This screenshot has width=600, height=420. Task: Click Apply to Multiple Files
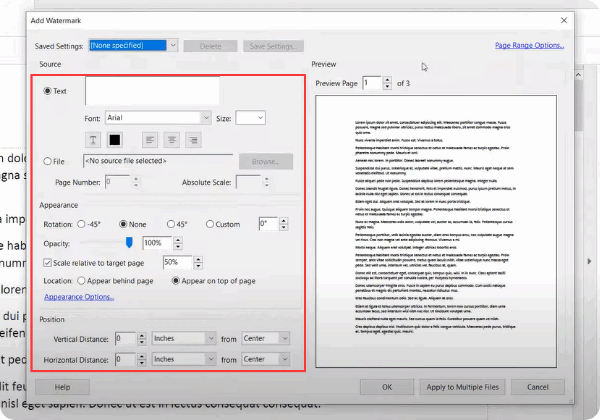point(463,387)
